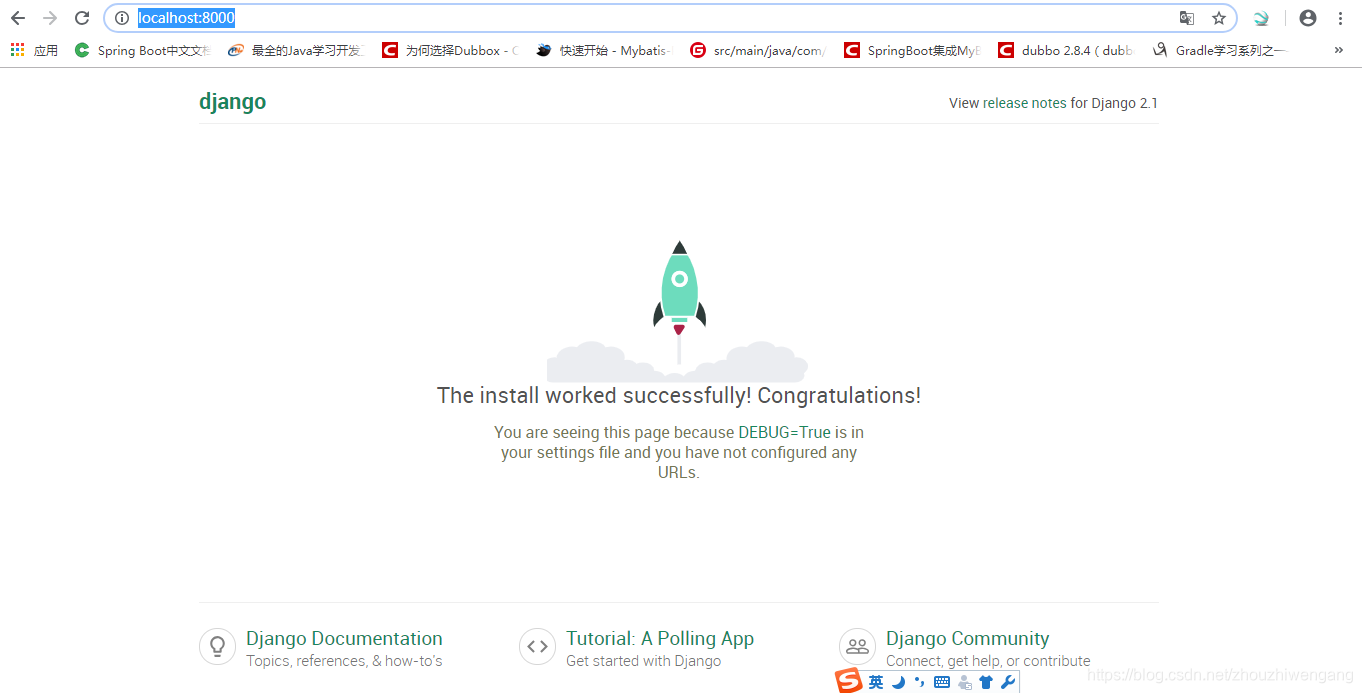Open the wrench tools icon in IME bar

click(x=1008, y=682)
